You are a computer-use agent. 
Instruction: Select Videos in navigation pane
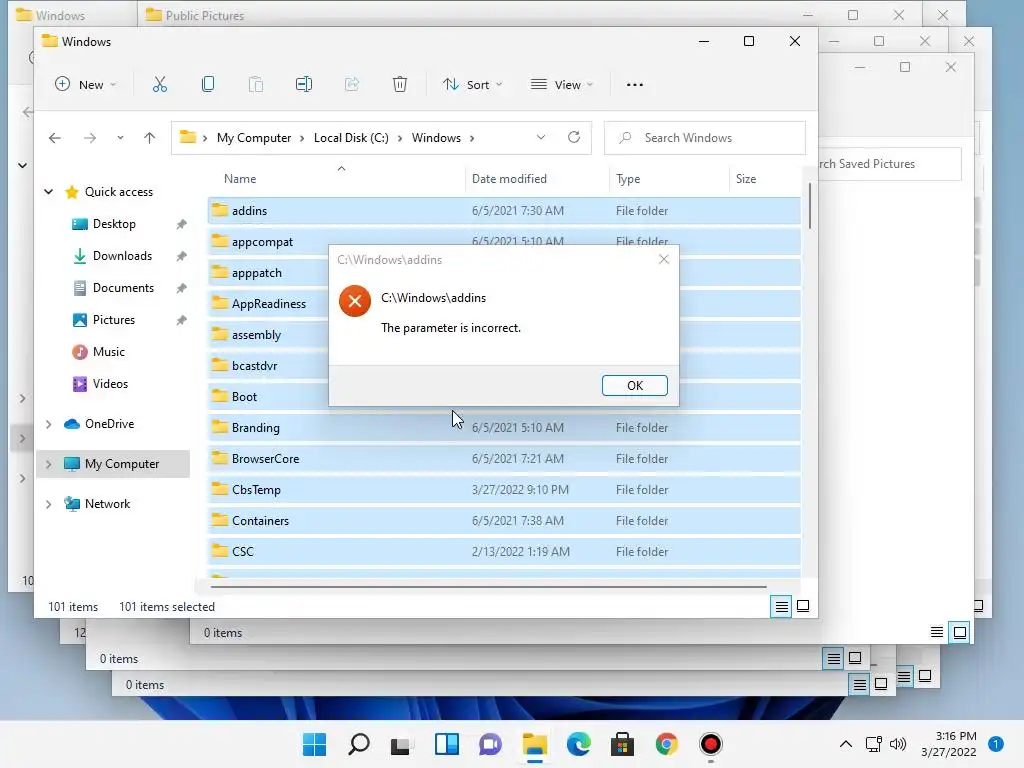pos(110,384)
